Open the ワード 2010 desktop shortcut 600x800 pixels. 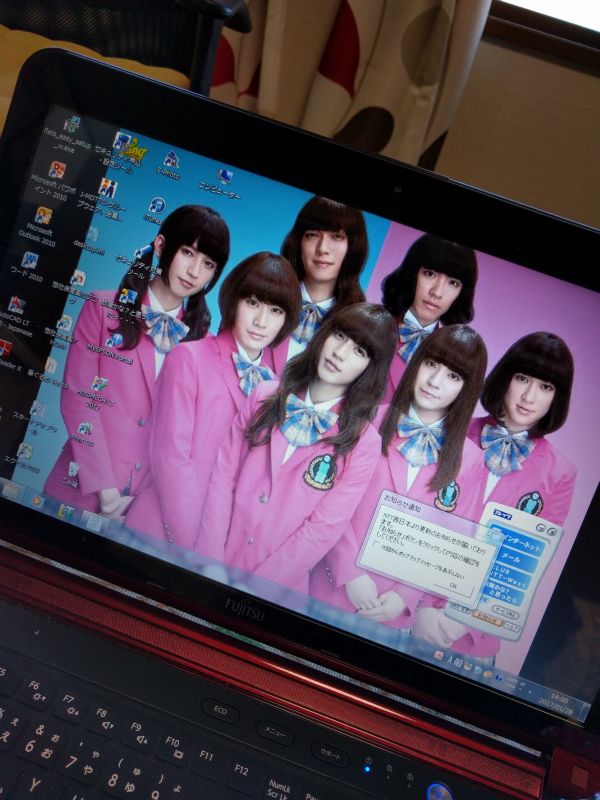point(28,267)
